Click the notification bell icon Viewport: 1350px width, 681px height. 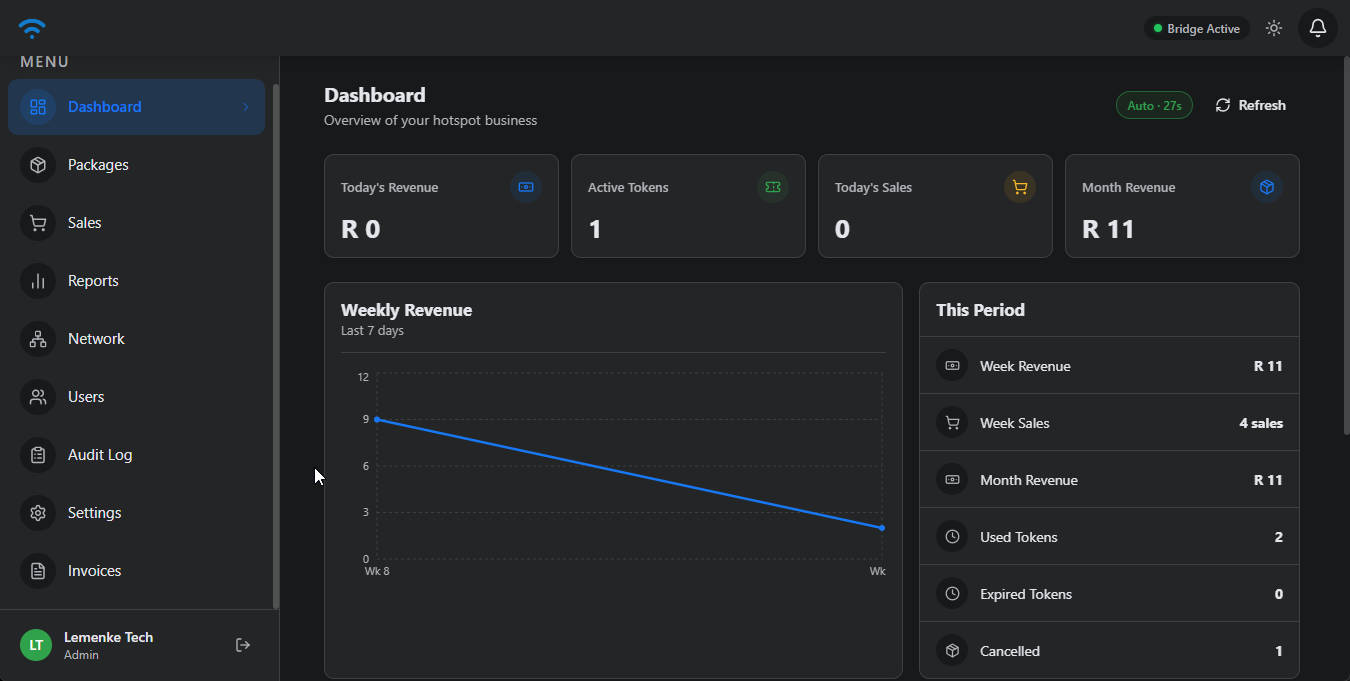[1317, 28]
